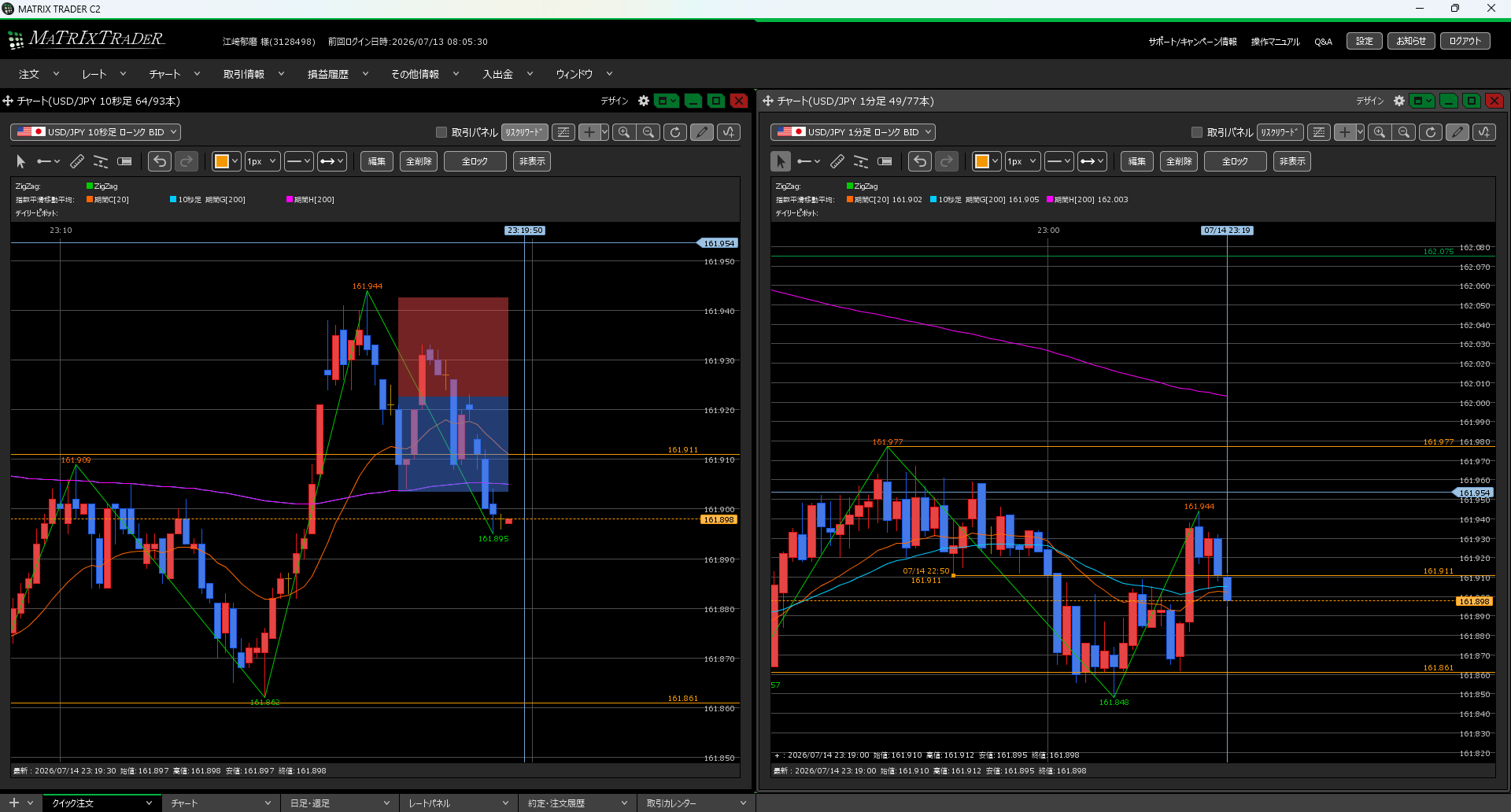Select the 161.898 price label on 10秒足 axis
The width and height of the screenshot is (1511, 812).
coord(719,519)
